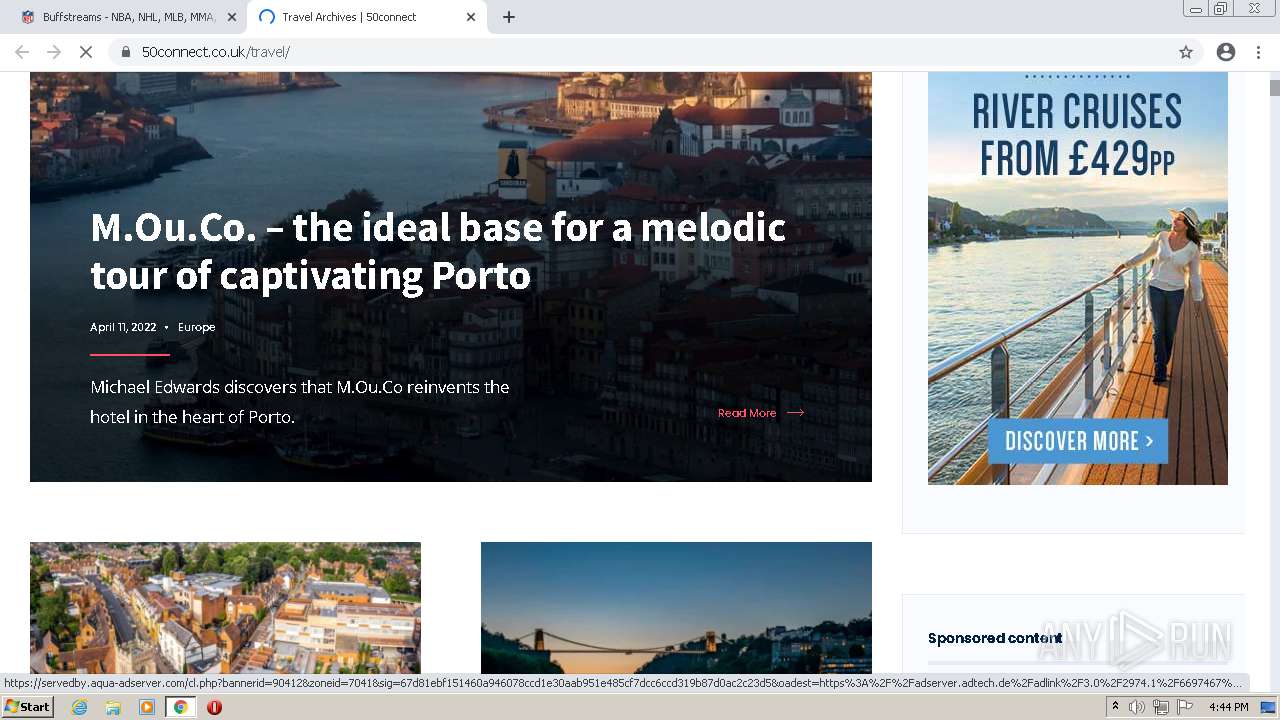Image resolution: width=1280 pixels, height=720 pixels.
Task: Go forward in browser history
Action: point(54,52)
